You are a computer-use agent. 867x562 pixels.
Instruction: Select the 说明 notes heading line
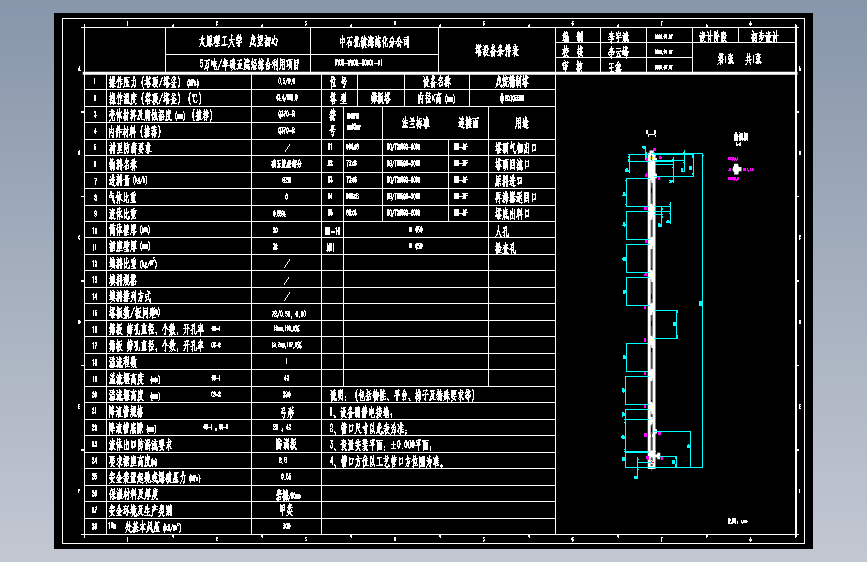coord(402,395)
